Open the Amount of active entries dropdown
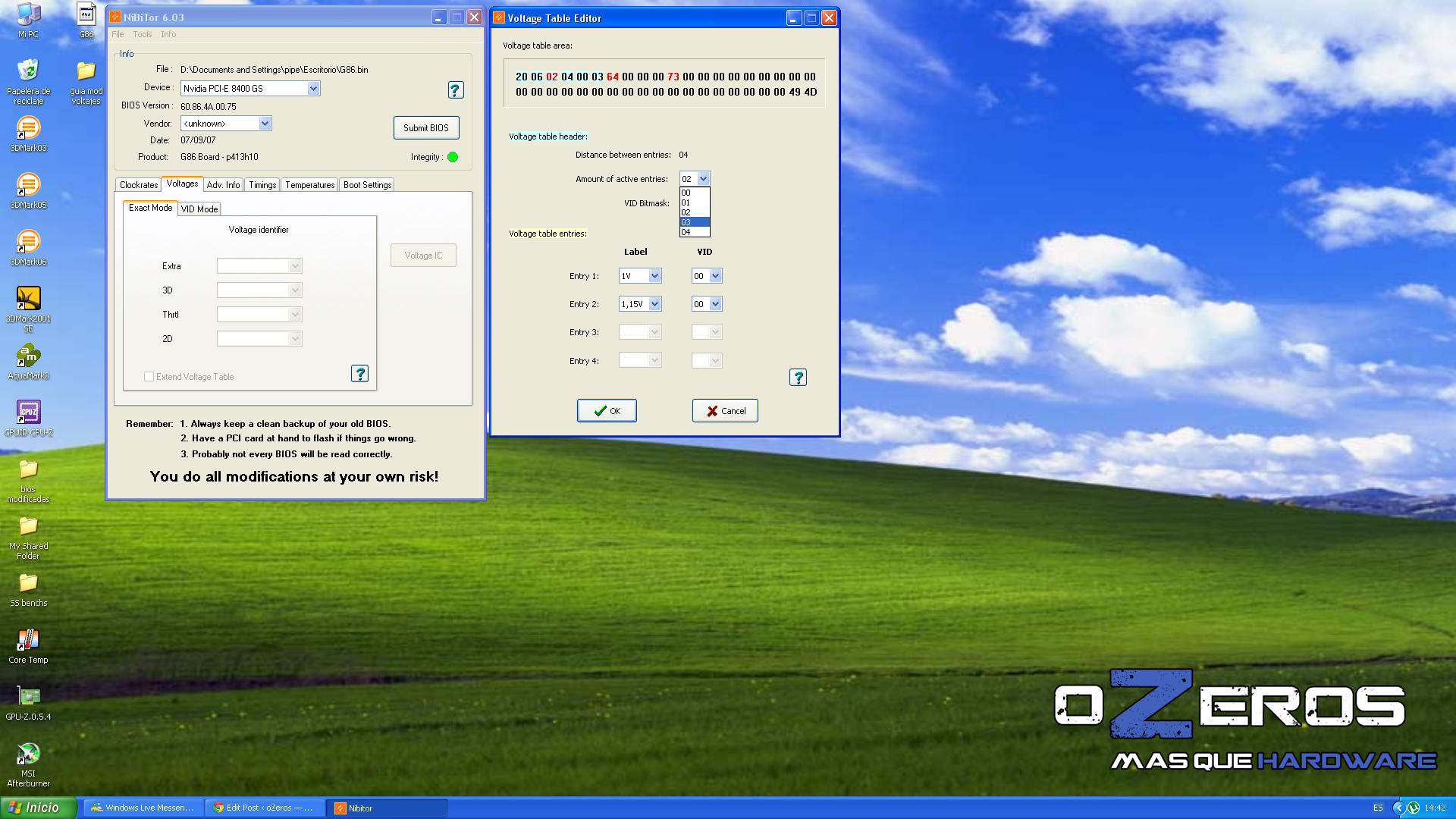 pos(703,179)
